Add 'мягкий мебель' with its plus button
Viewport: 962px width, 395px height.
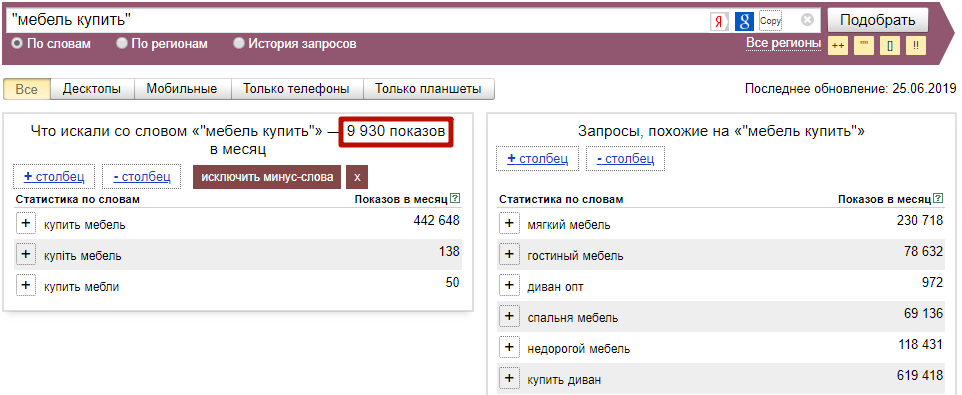point(509,224)
